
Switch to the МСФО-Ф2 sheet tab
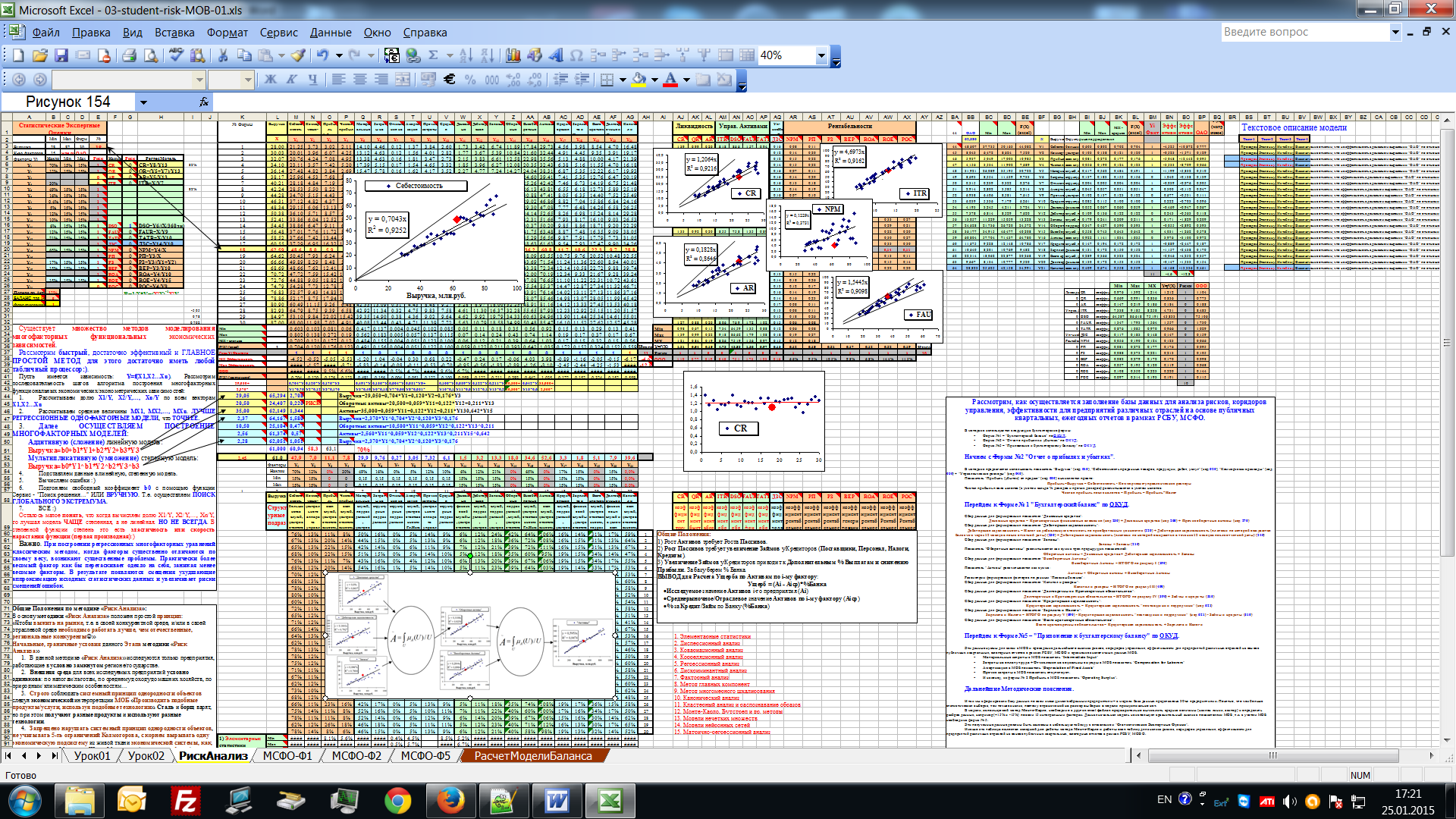[356, 755]
